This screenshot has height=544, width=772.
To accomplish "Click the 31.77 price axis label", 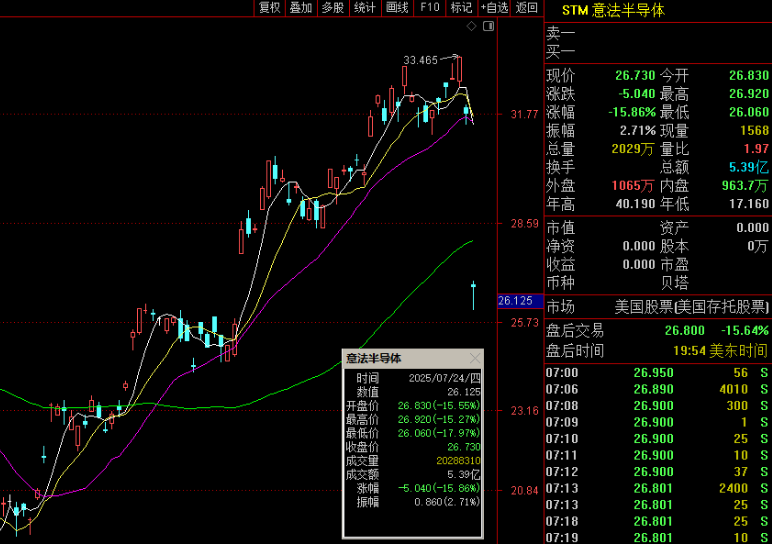I will click(x=524, y=115).
